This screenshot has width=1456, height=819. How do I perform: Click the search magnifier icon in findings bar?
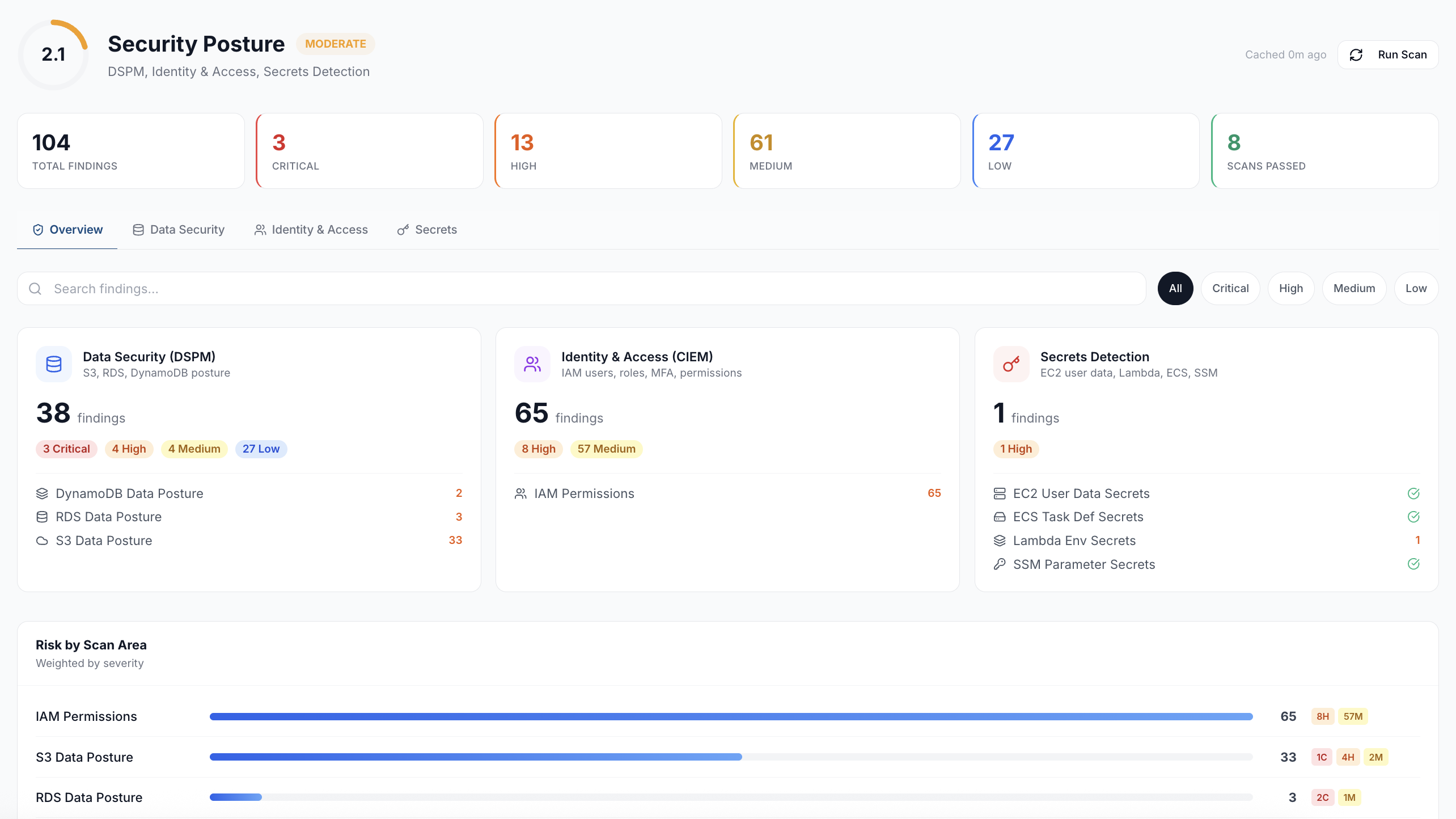[x=35, y=288]
